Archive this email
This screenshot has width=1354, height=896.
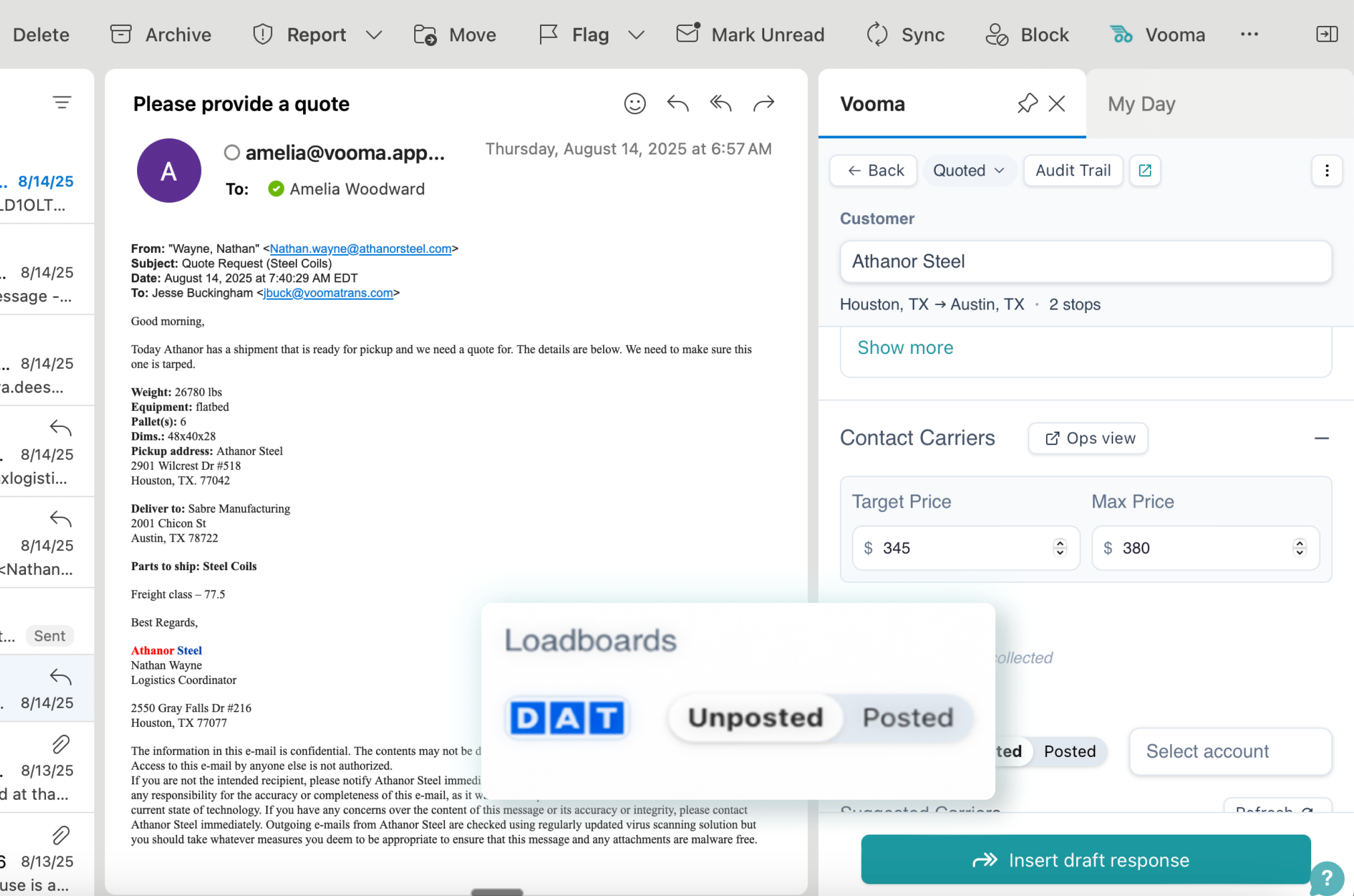pyautogui.click(x=161, y=35)
